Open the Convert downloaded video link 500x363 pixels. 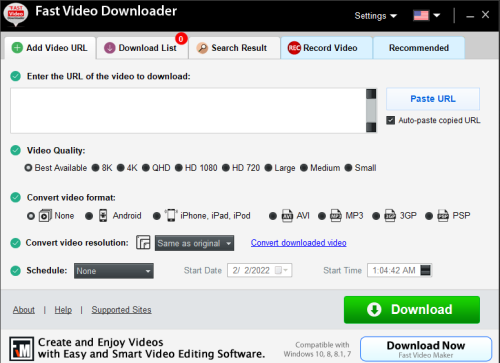tap(298, 243)
